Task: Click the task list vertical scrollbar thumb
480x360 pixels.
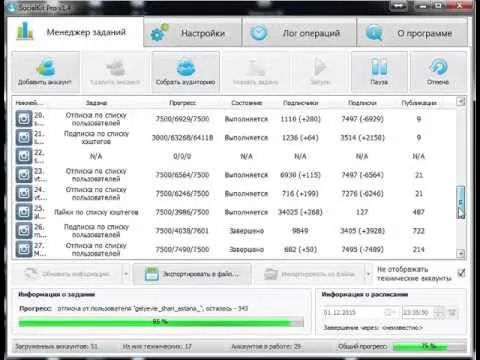Action: point(460,202)
